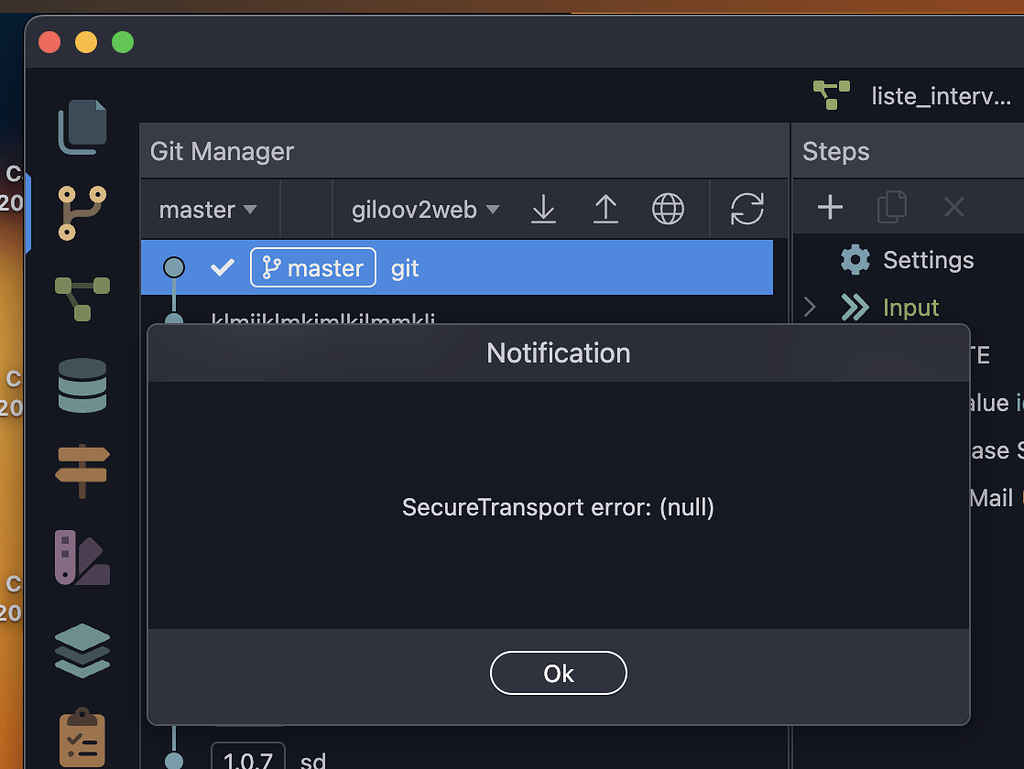Add a new step with the plus button
The height and width of the screenshot is (769, 1024).
pos(829,207)
